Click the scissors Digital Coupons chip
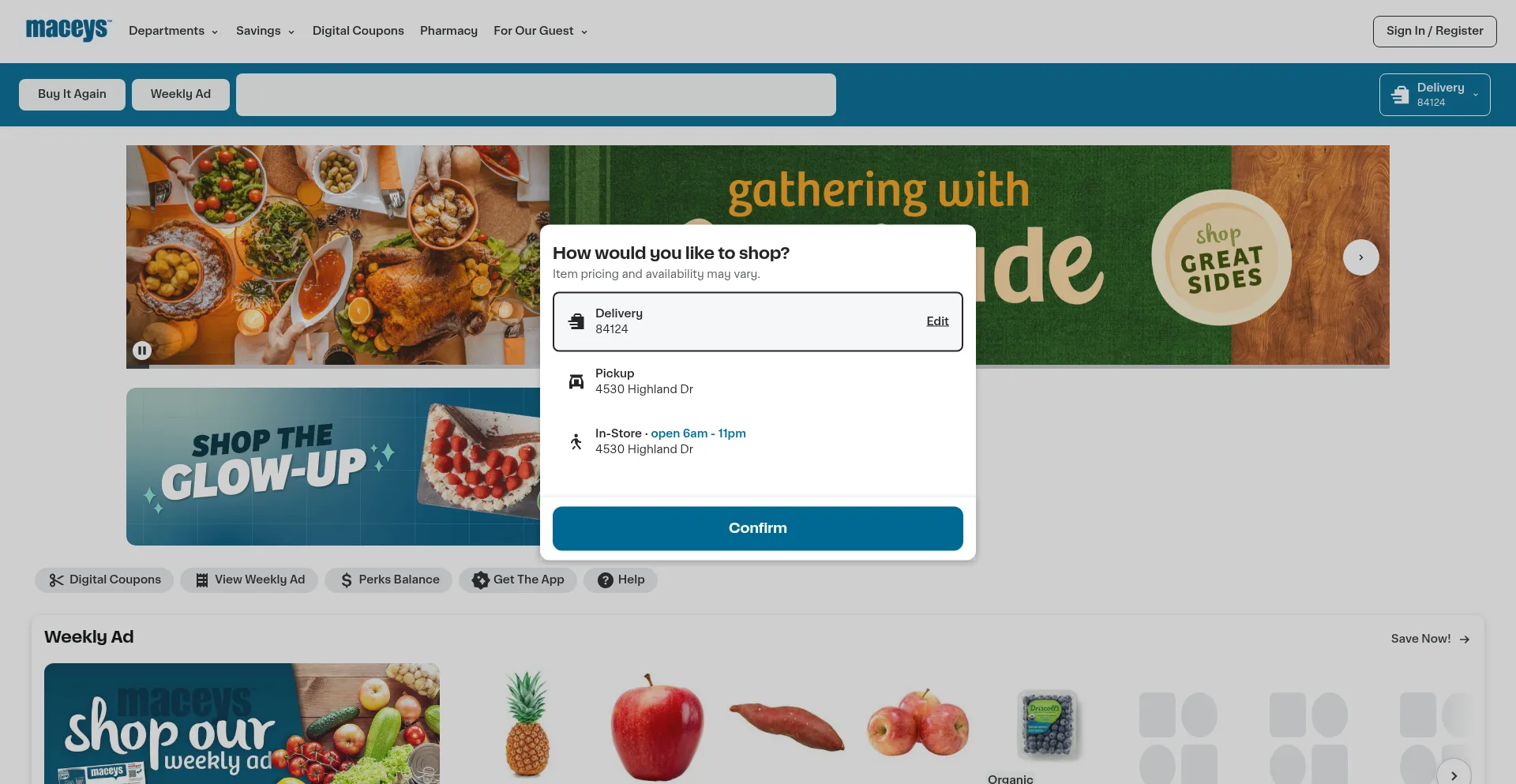This screenshot has width=1516, height=784. pos(104,580)
